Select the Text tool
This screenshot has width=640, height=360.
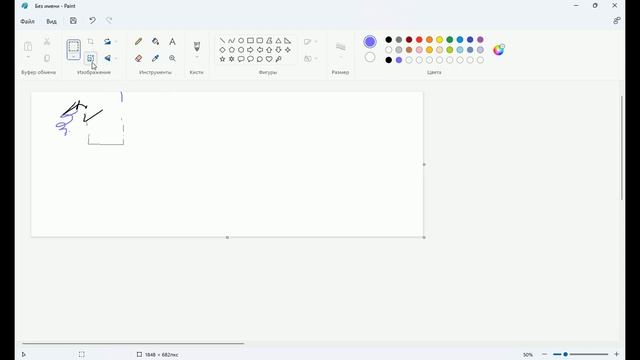tap(172, 42)
